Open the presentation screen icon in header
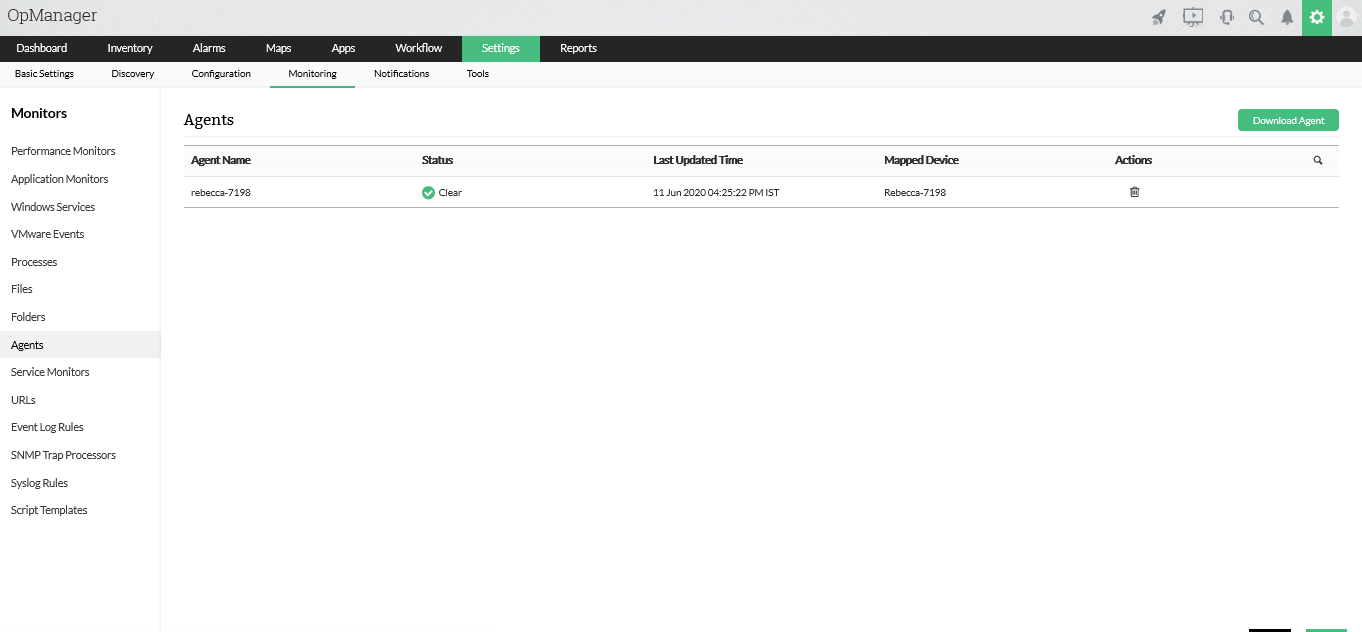Viewport: 1362px width, 632px height. pyautogui.click(x=1192, y=17)
